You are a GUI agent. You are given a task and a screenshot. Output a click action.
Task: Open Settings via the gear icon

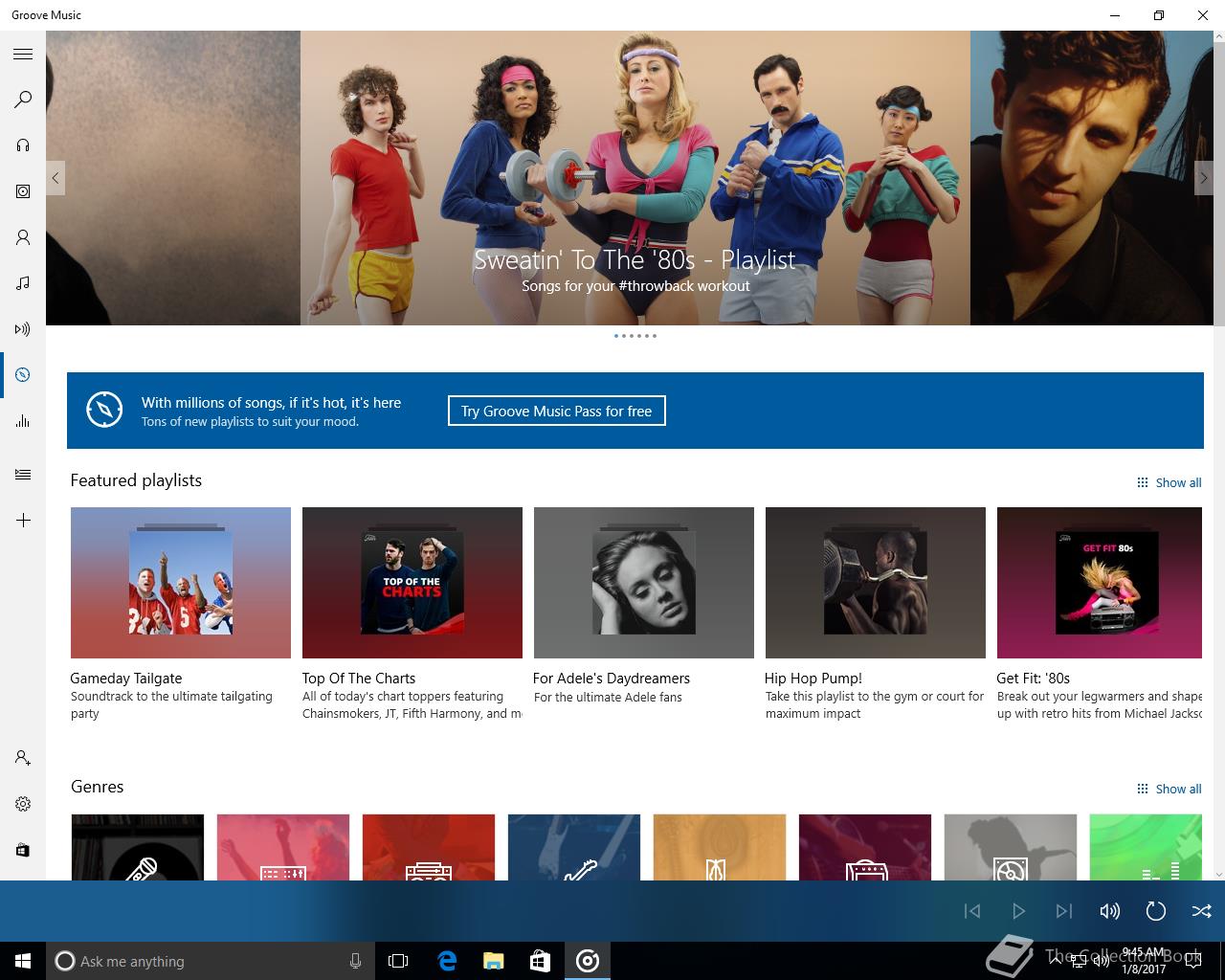point(23,804)
